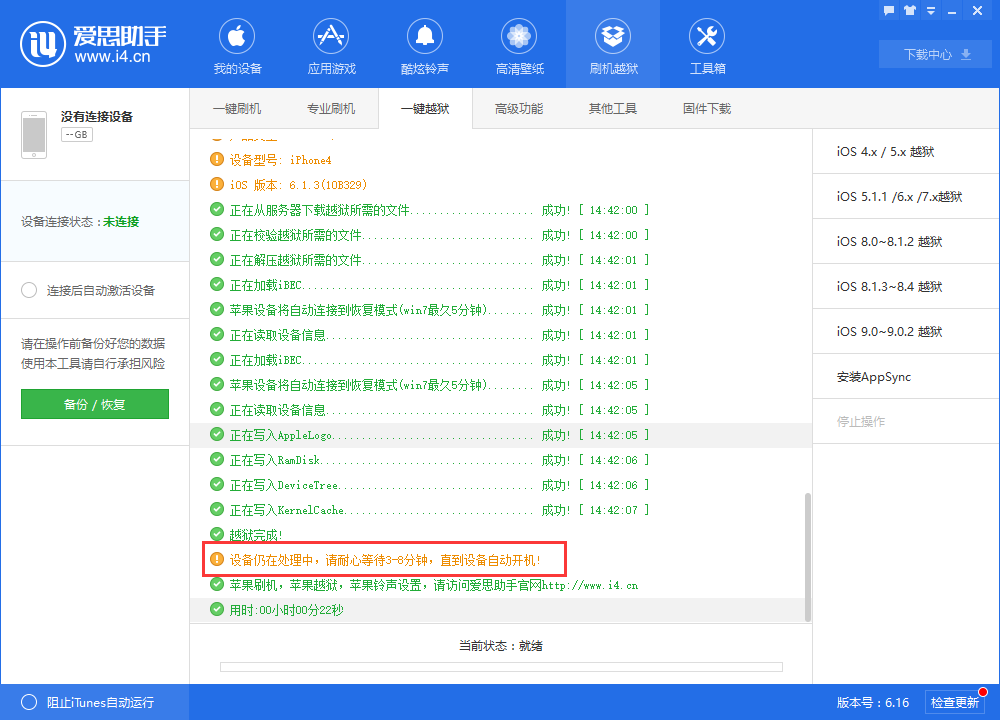Click the --GB storage badge
Screen dimensions: 1000x720
(x=77, y=135)
